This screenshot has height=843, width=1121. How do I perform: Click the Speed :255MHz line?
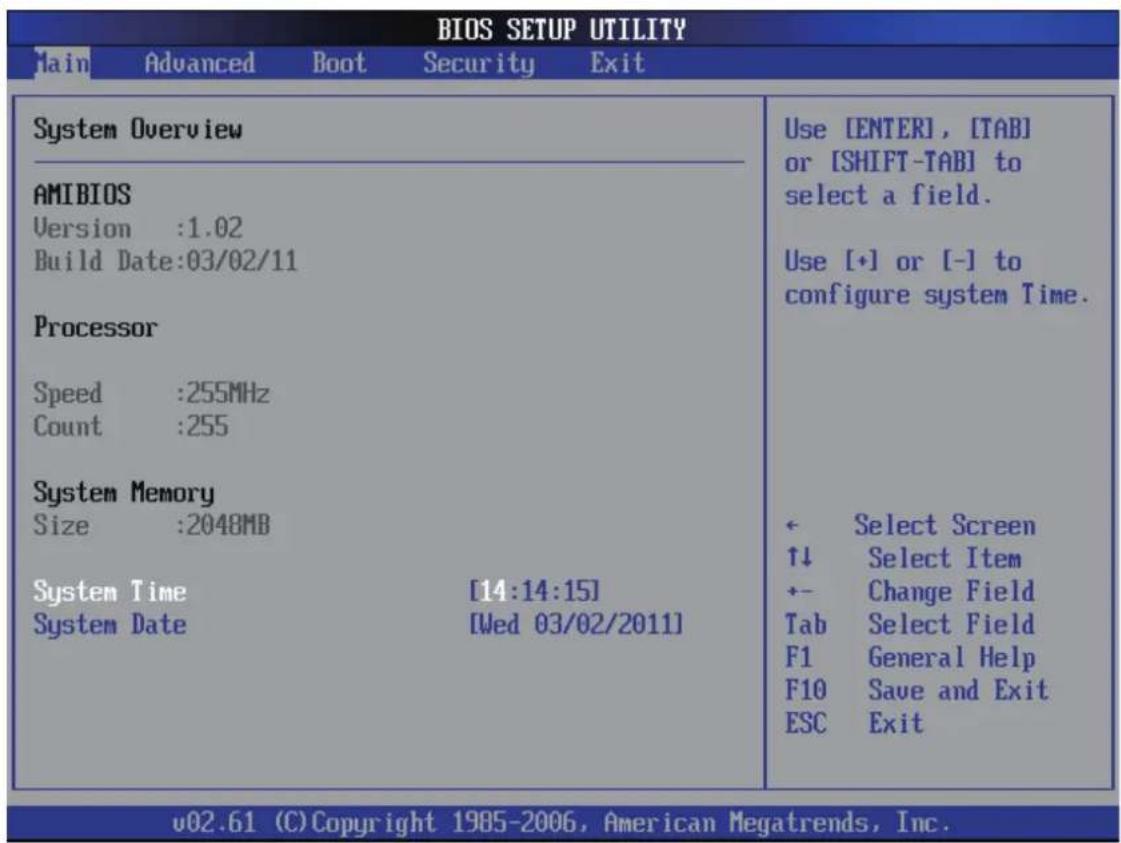point(152,393)
